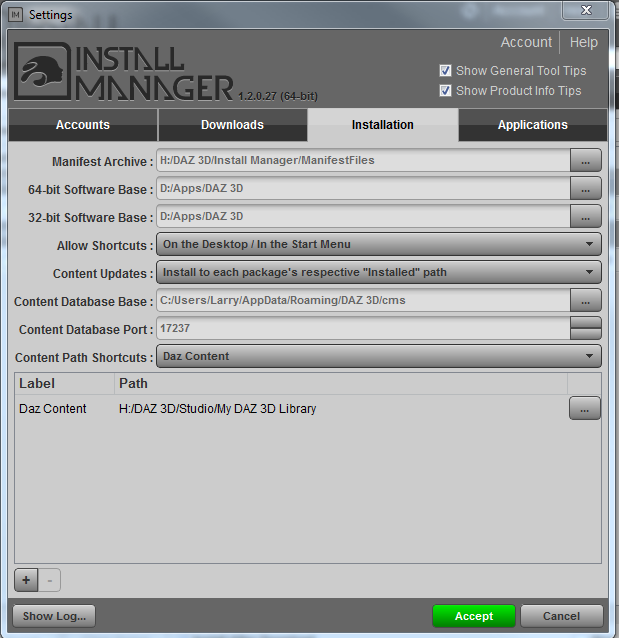
Task: Open the Allow Shortcuts dropdown
Action: pyautogui.click(x=378, y=244)
